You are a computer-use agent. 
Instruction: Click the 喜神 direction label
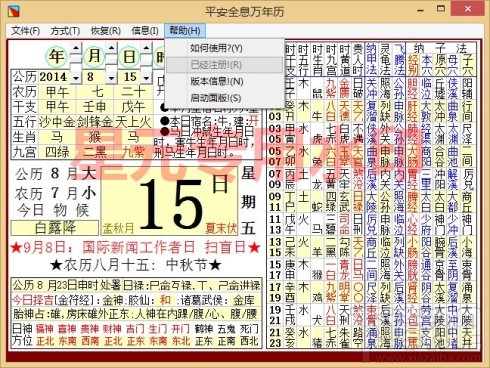pos(67,329)
